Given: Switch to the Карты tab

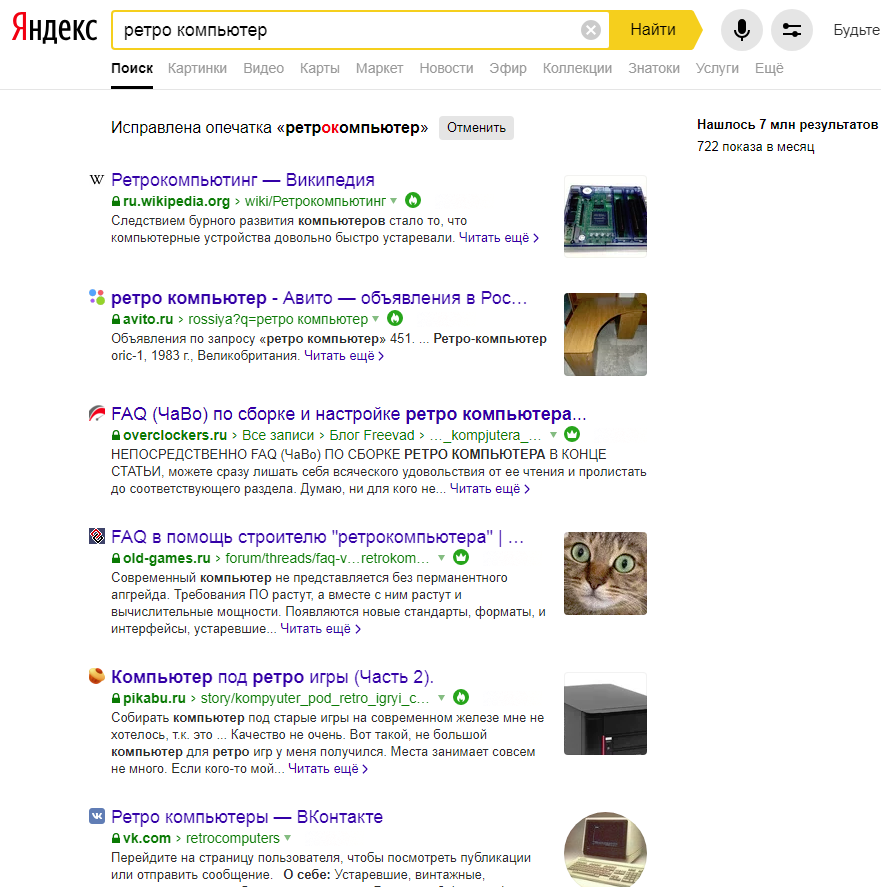Looking at the screenshot, I should tap(320, 68).
